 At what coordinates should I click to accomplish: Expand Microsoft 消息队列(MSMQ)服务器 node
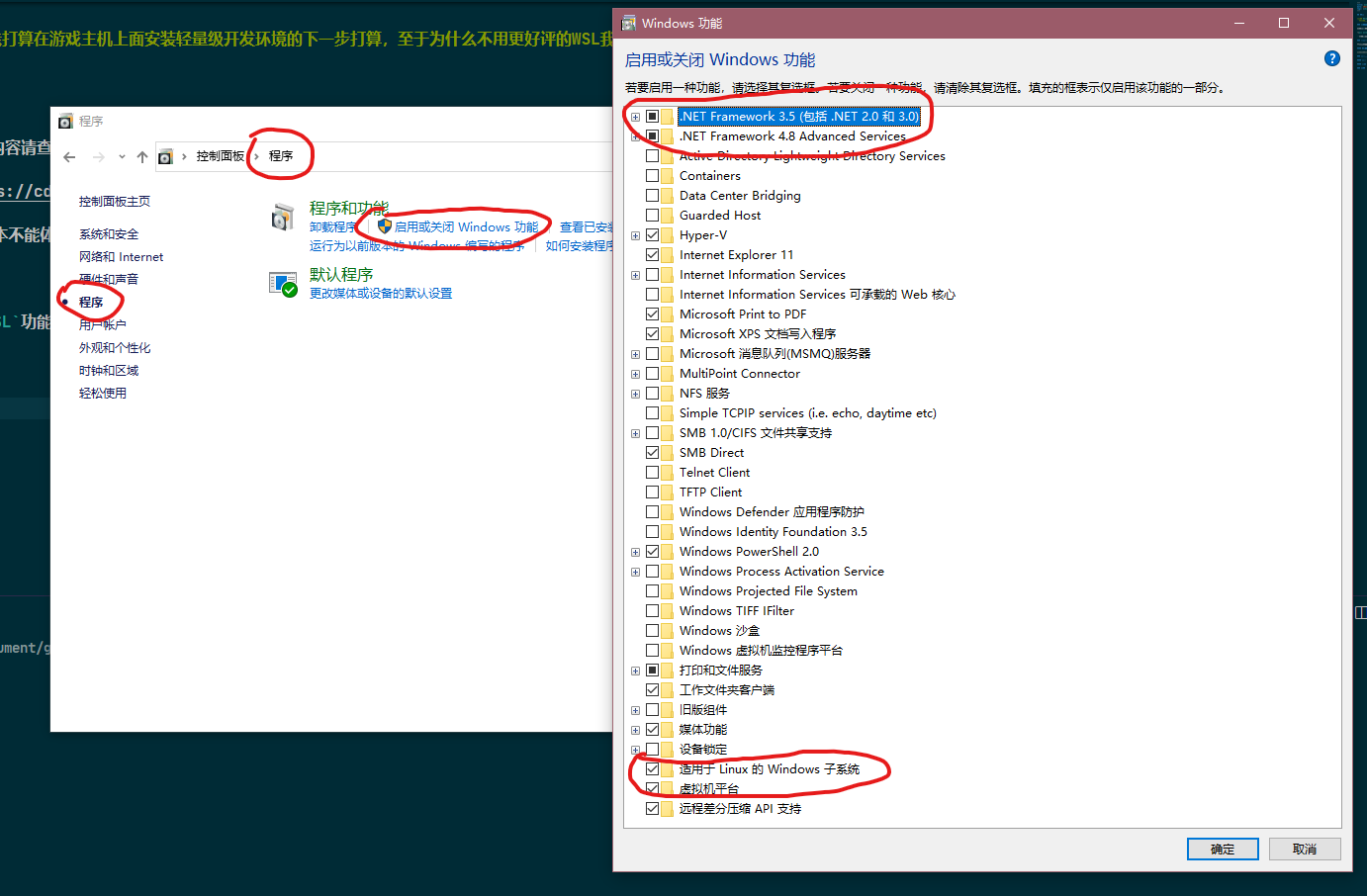coord(635,354)
